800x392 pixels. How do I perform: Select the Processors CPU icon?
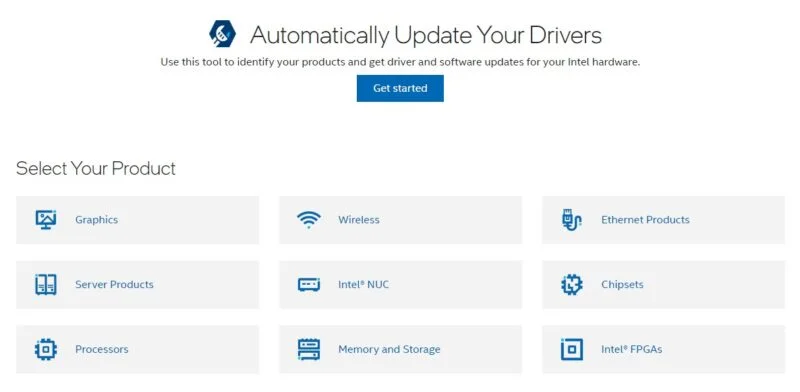click(x=46, y=349)
